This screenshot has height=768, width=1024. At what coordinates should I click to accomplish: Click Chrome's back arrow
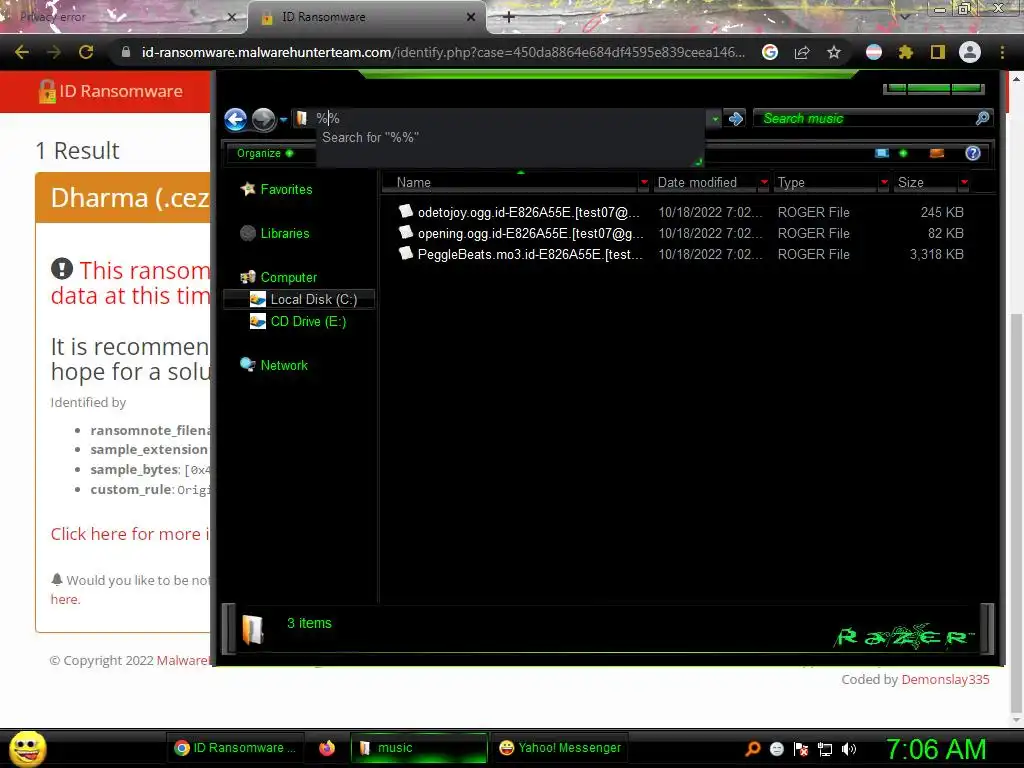22,52
